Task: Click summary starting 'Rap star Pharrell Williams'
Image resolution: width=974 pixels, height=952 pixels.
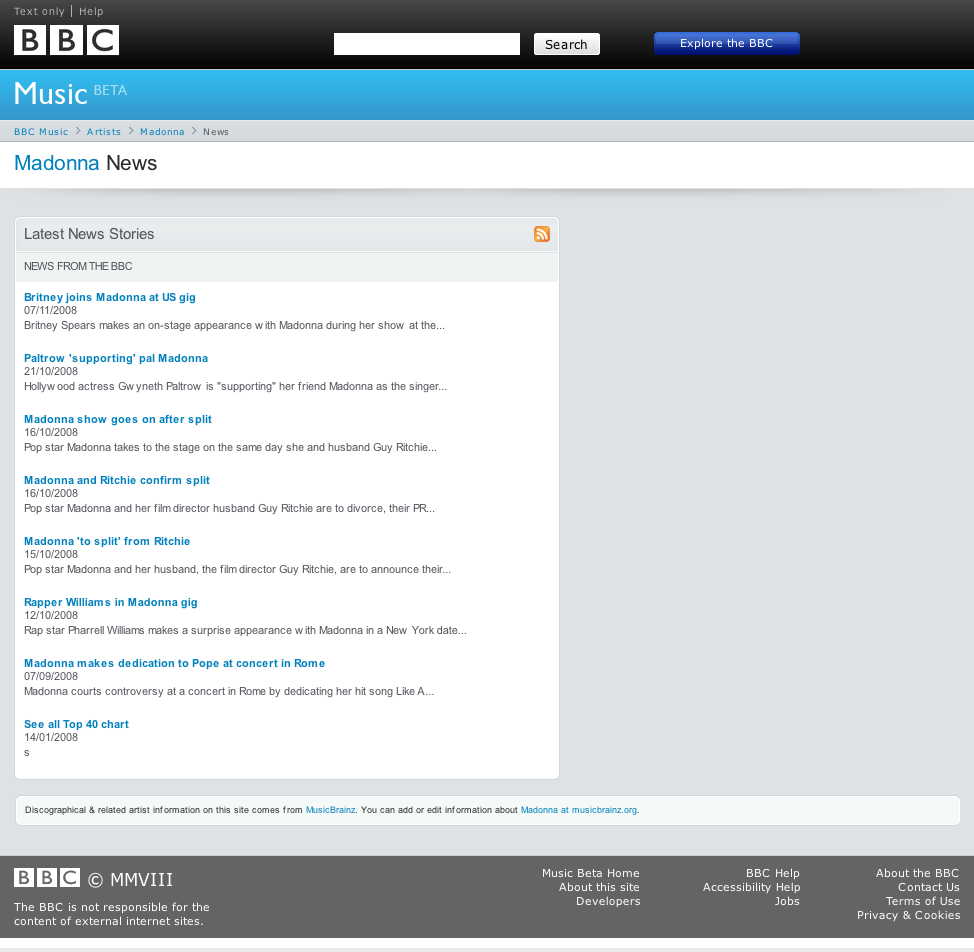Action: 245,630
